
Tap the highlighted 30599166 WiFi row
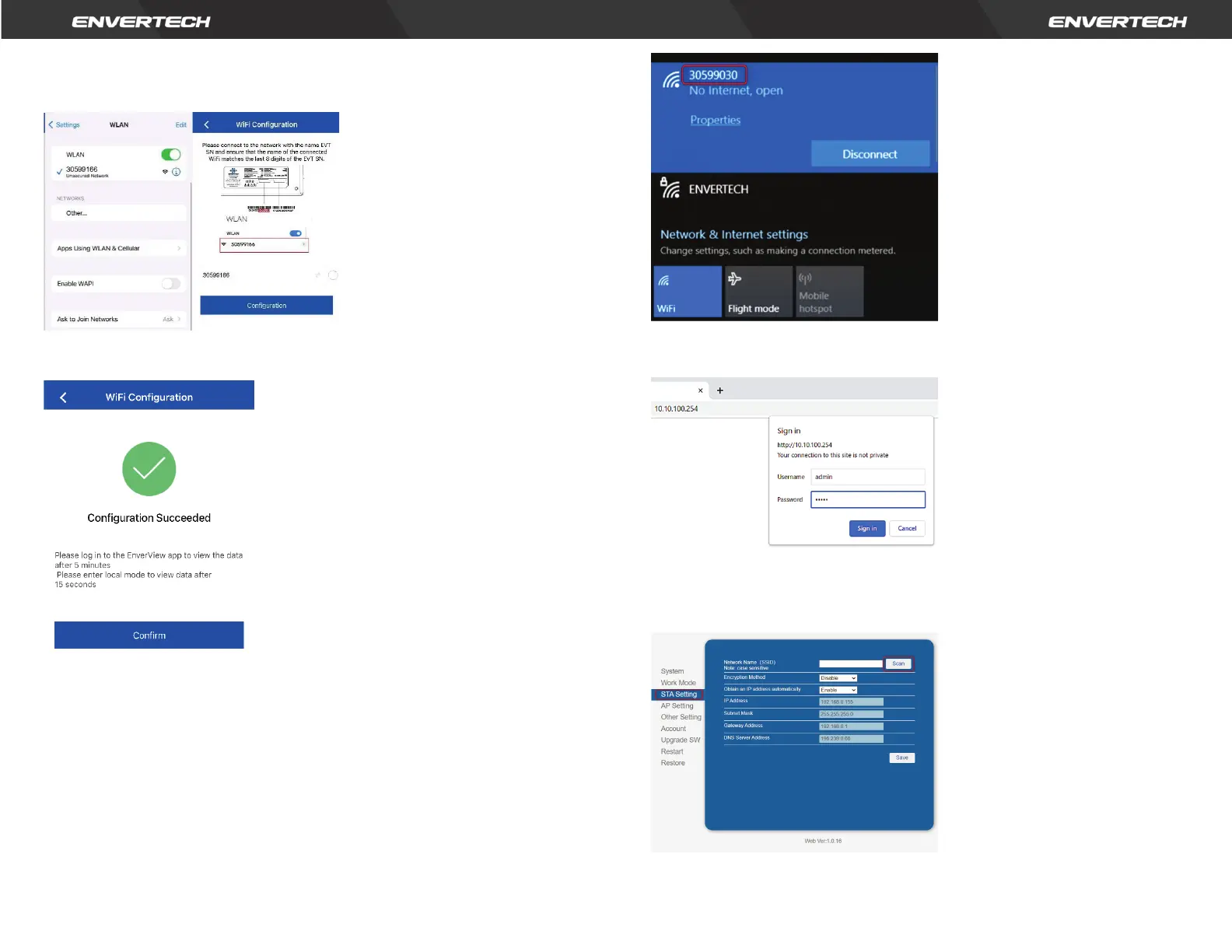[x=264, y=244]
